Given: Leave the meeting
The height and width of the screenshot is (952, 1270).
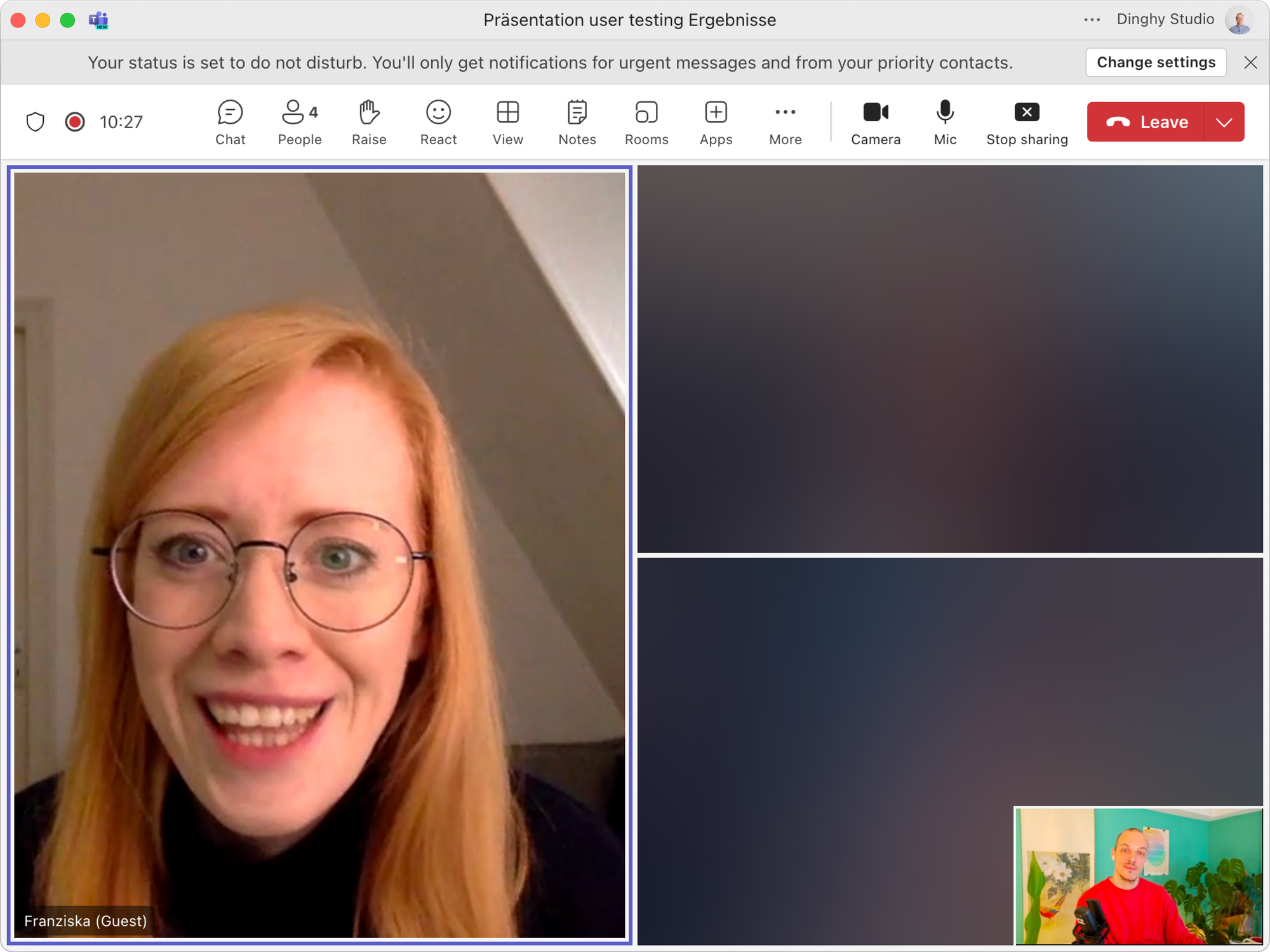Looking at the screenshot, I should pos(1147,122).
